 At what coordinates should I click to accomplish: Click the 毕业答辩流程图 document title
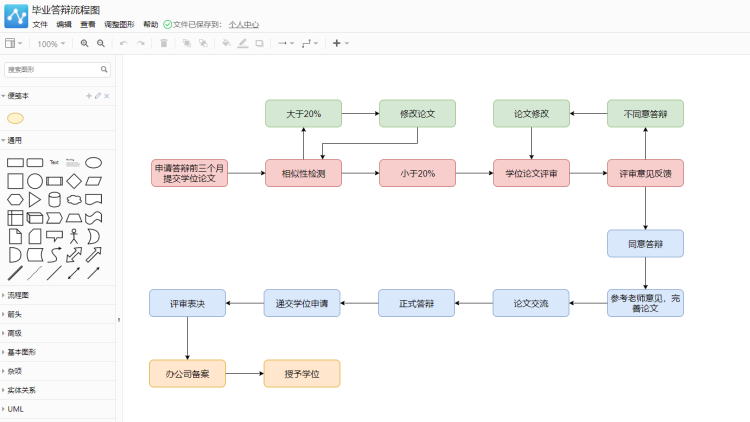(x=66, y=10)
